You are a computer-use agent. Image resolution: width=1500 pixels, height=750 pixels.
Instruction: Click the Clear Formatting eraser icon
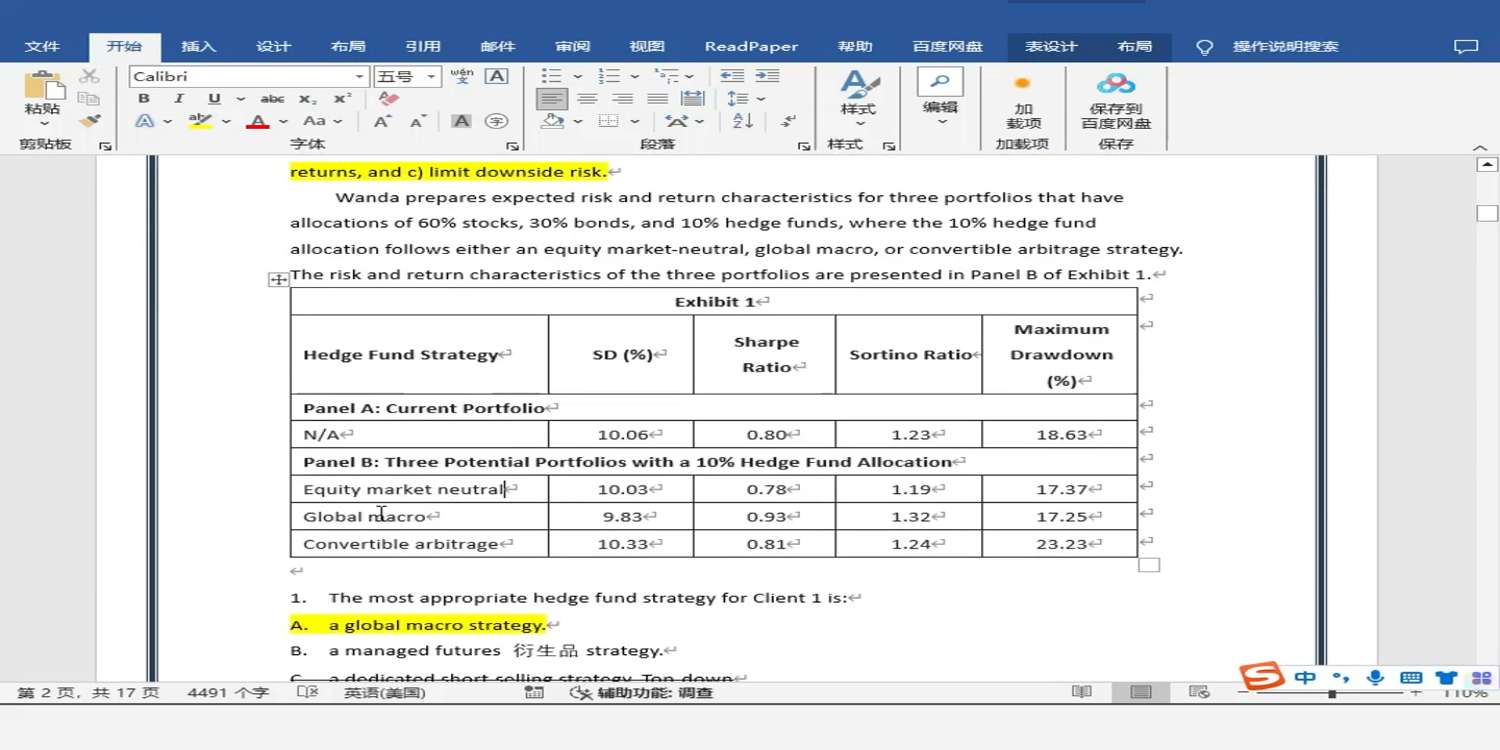coord(389,99)
